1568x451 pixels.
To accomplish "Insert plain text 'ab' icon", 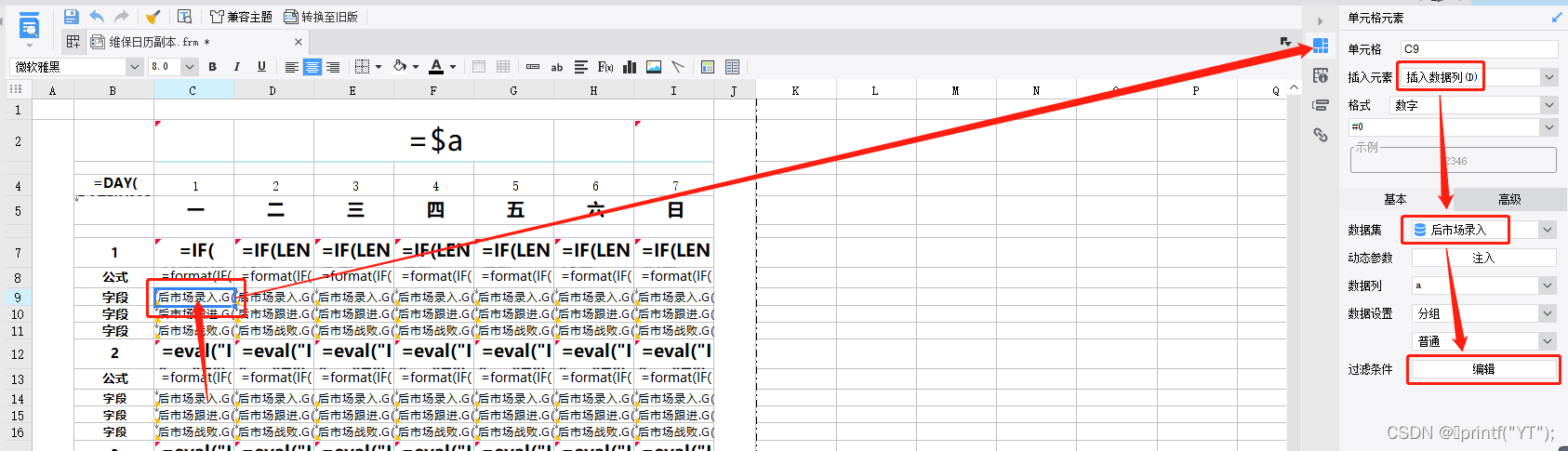I will pos(557,67).
